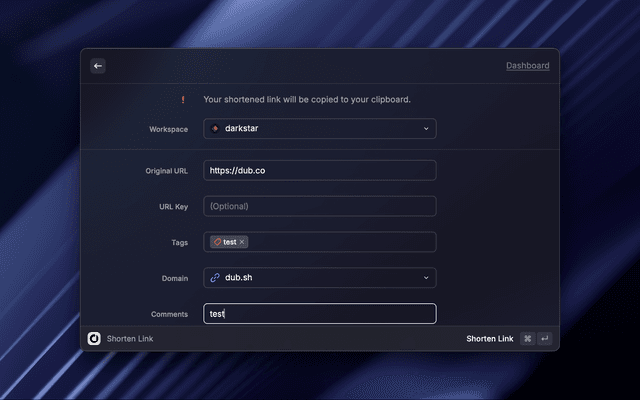Click the back arrow button
This screenshot has width=640, height=400.
click(x=98, y=66)
